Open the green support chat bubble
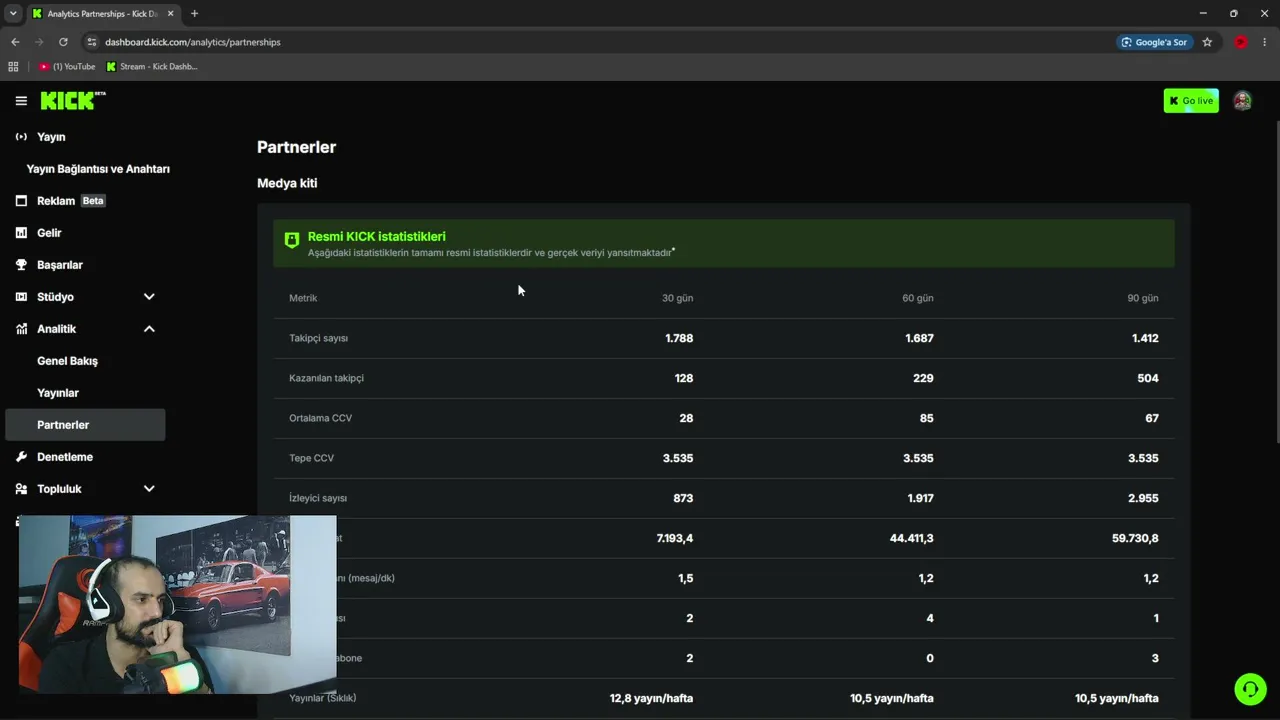The height and width of the screenshot is (720, 1280). tap(1249, 689)
